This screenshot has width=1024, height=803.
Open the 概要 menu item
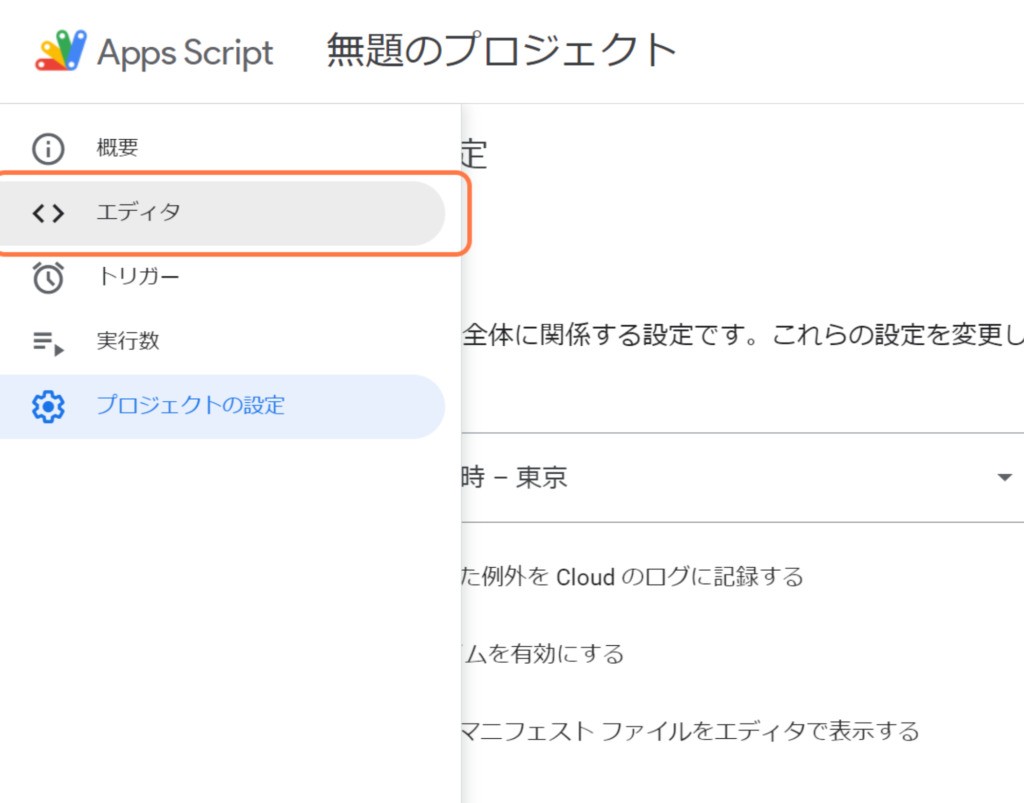[222, 148]
